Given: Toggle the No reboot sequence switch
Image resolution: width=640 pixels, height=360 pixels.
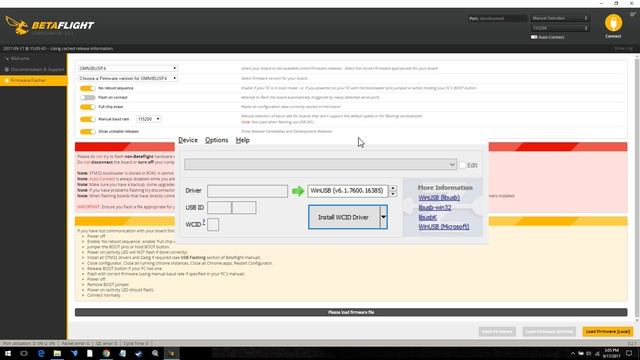Looking at the screenshot, I should coord(87,88).
